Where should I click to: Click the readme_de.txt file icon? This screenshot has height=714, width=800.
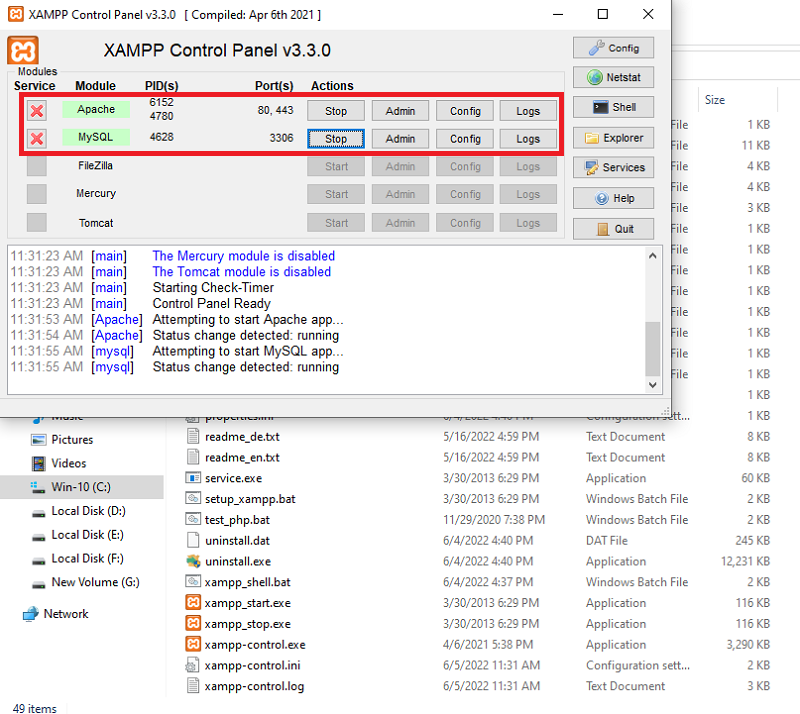coord(193,436)
